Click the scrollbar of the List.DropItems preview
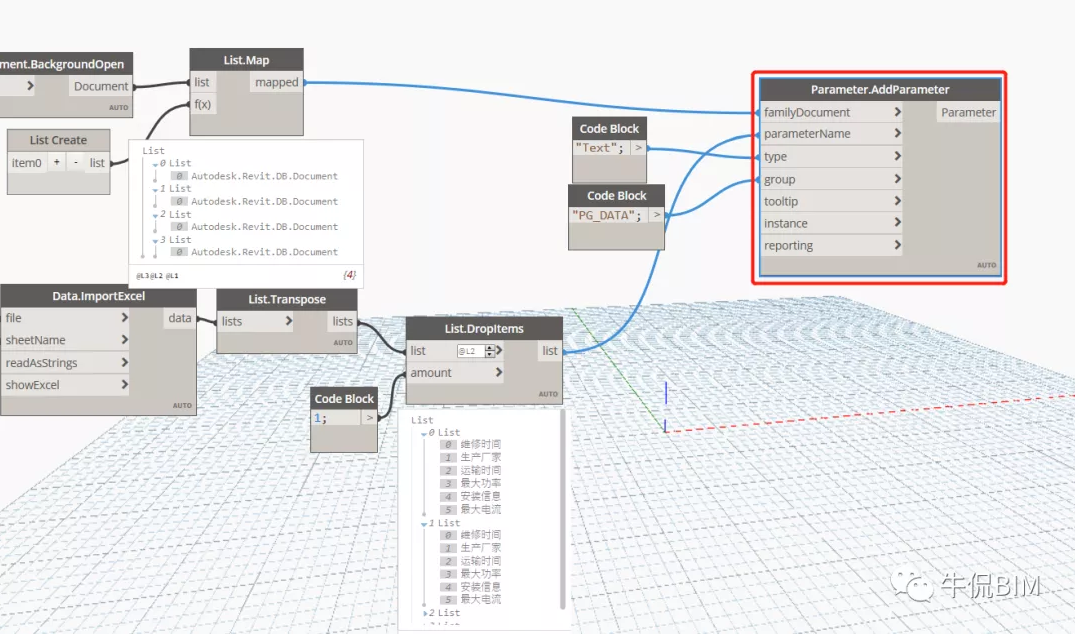Screen dimensions: 1075x634 561,510
